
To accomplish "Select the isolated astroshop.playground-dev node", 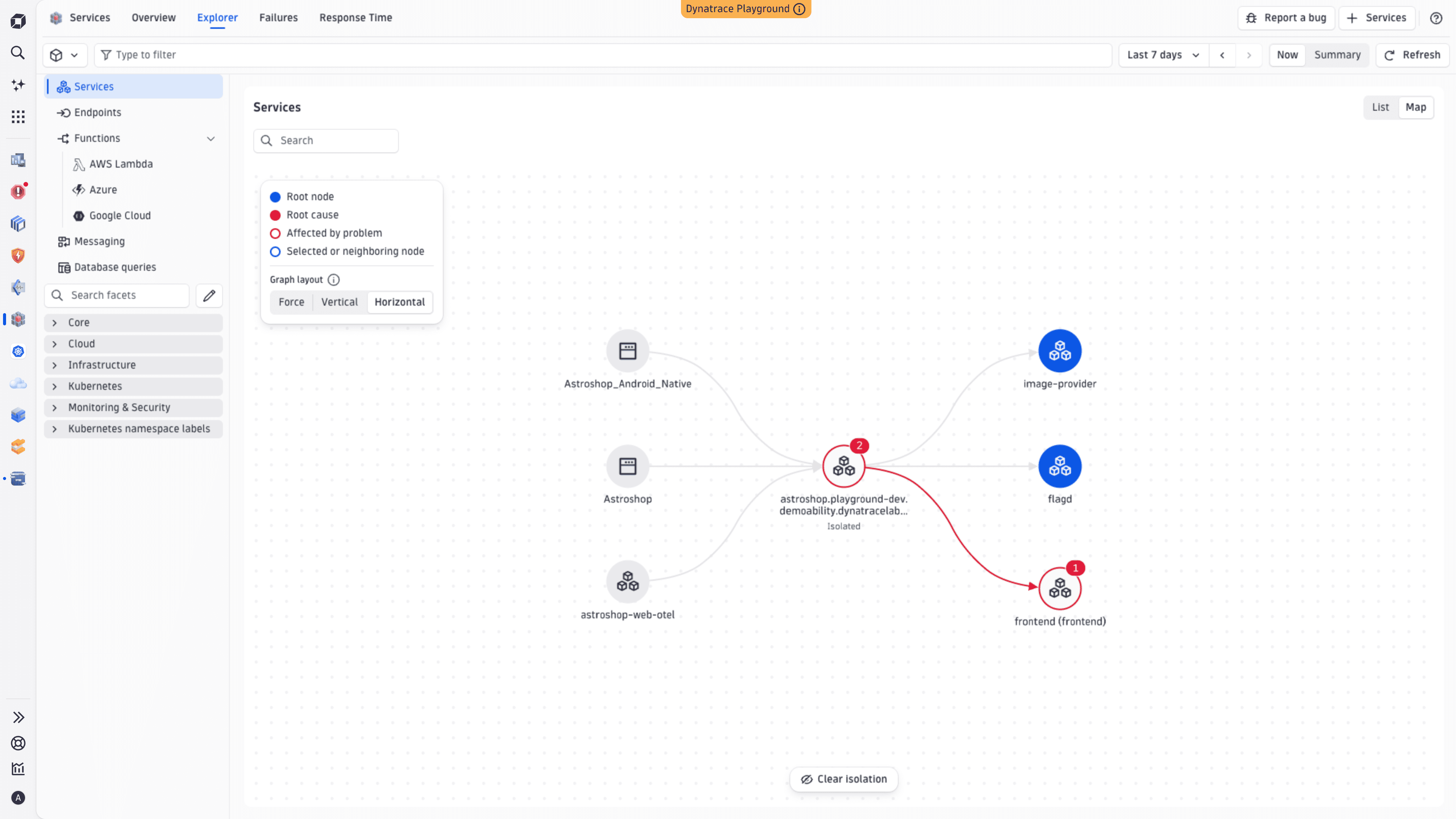I will tap(844, 466).
